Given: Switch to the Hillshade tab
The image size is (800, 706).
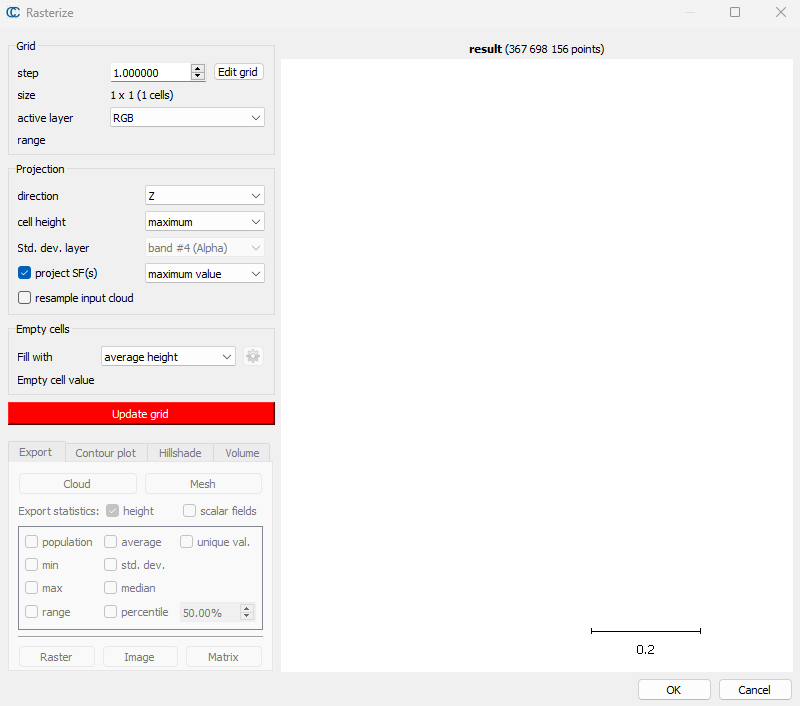Looking at the screenshot, I should 180,453.
